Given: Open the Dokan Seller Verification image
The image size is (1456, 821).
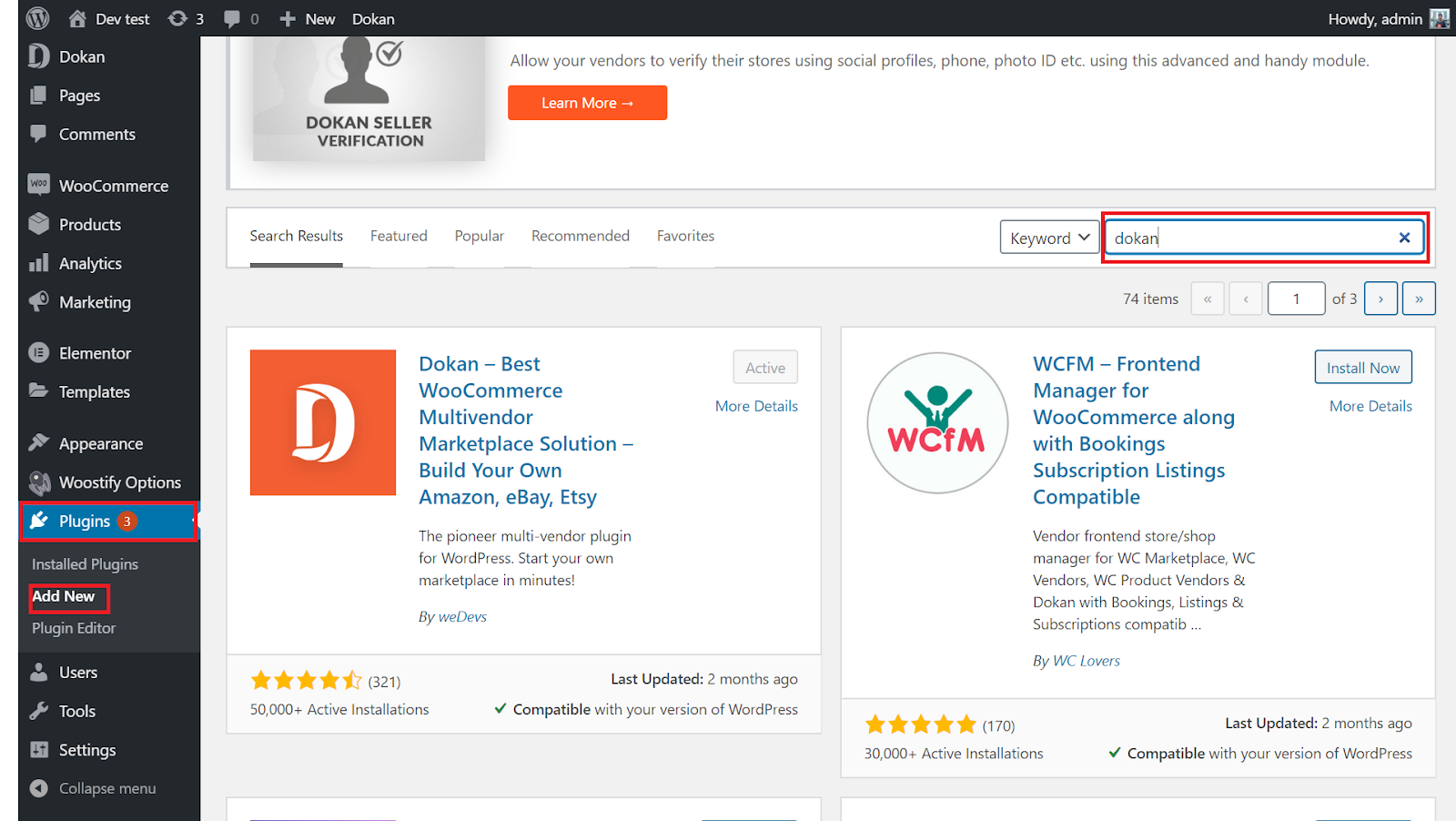Looking at the screenshot, I should pos(369,99).
